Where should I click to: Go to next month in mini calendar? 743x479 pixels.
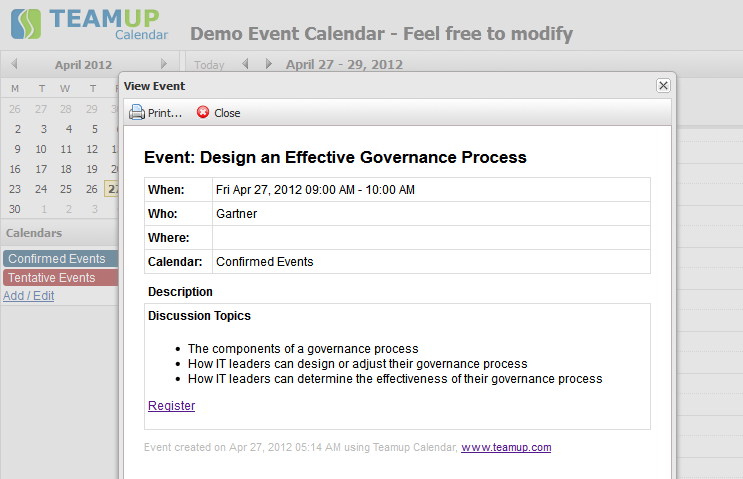[x=164, y=64]
